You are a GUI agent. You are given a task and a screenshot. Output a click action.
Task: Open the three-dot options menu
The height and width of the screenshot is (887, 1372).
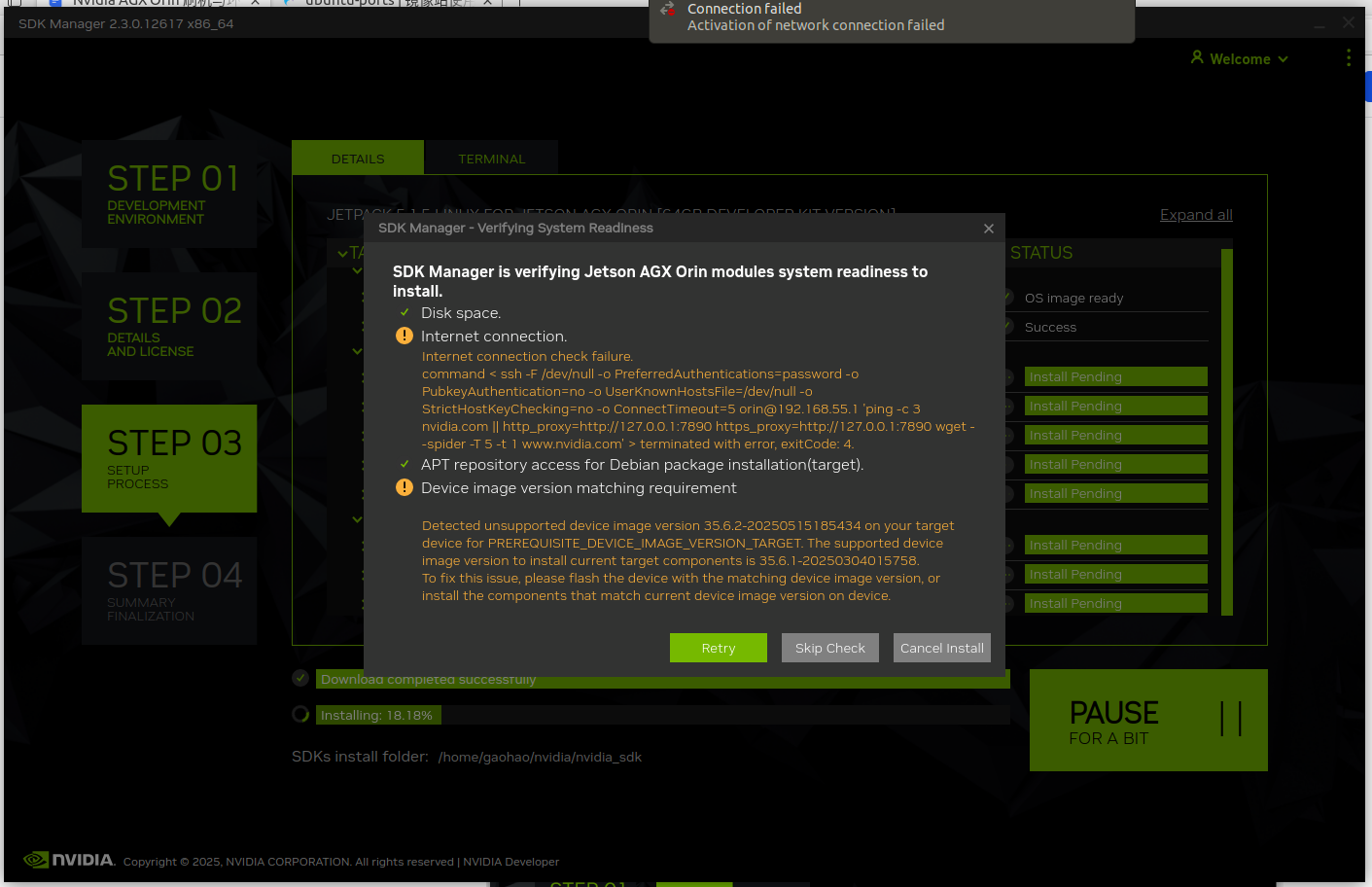[x=1348, y=58]
